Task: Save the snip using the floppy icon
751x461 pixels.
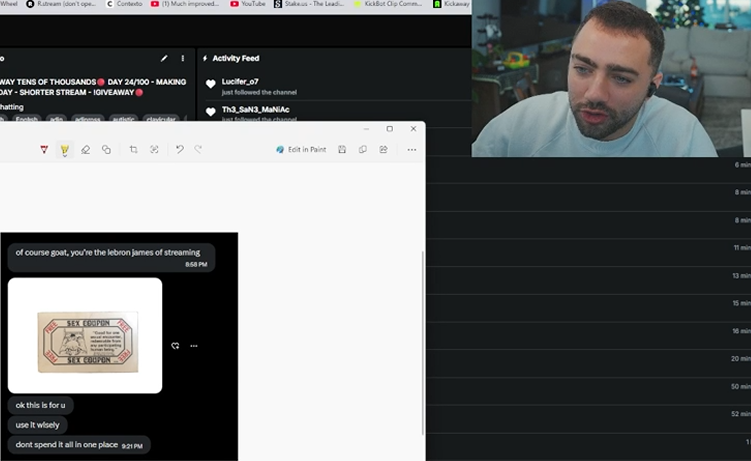Action: [342, 149]
